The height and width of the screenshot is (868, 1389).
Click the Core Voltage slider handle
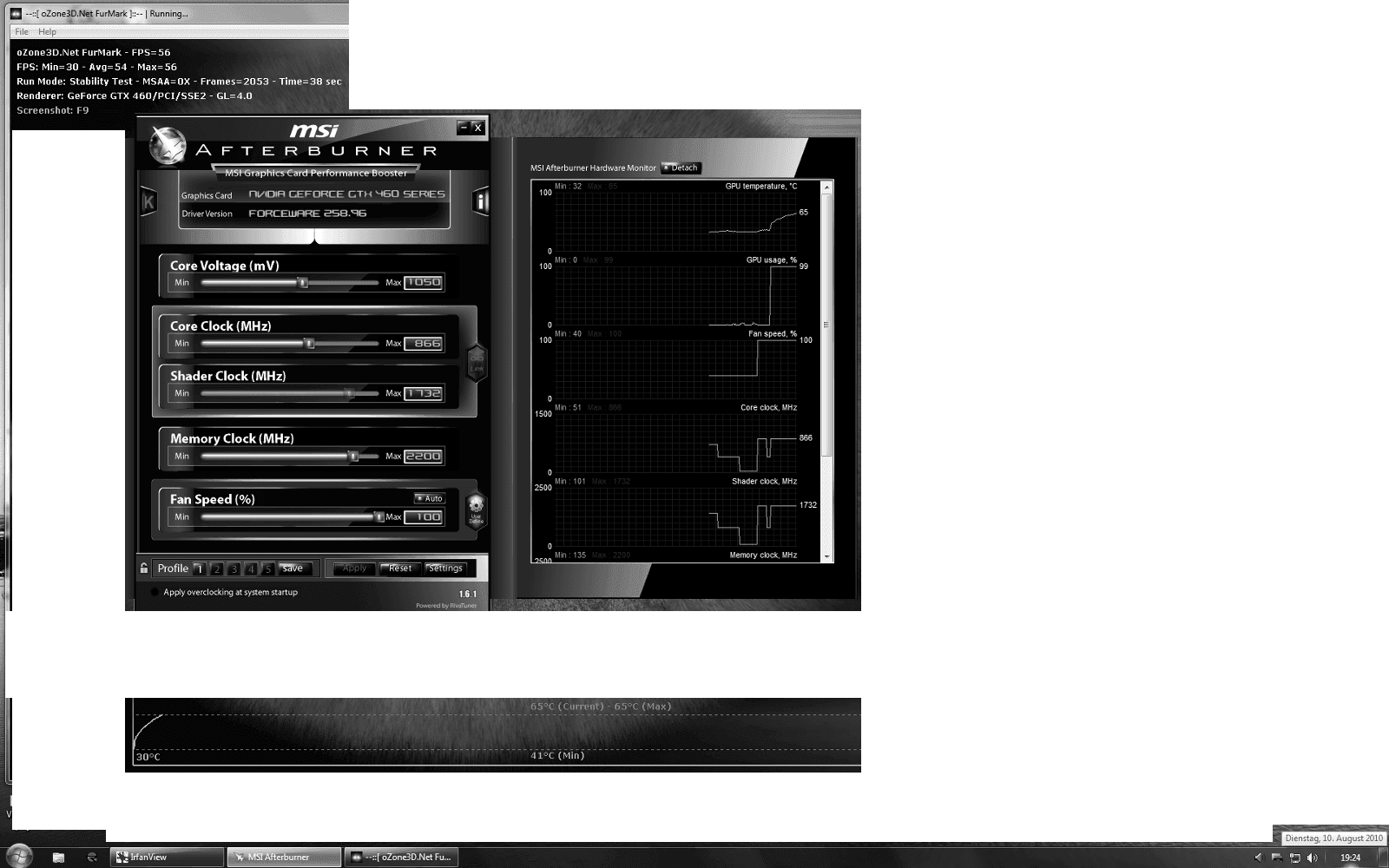(x=303, y=283)
